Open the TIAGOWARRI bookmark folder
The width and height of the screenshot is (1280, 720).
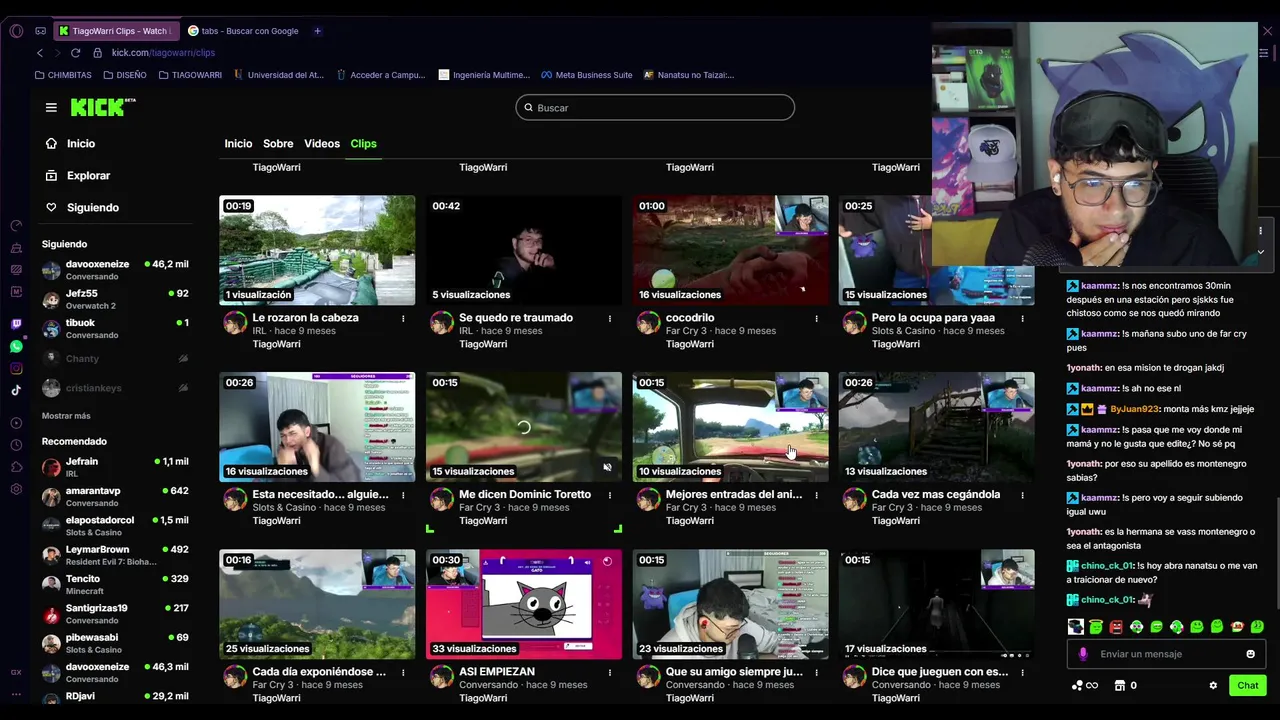[x=189, y=75]
